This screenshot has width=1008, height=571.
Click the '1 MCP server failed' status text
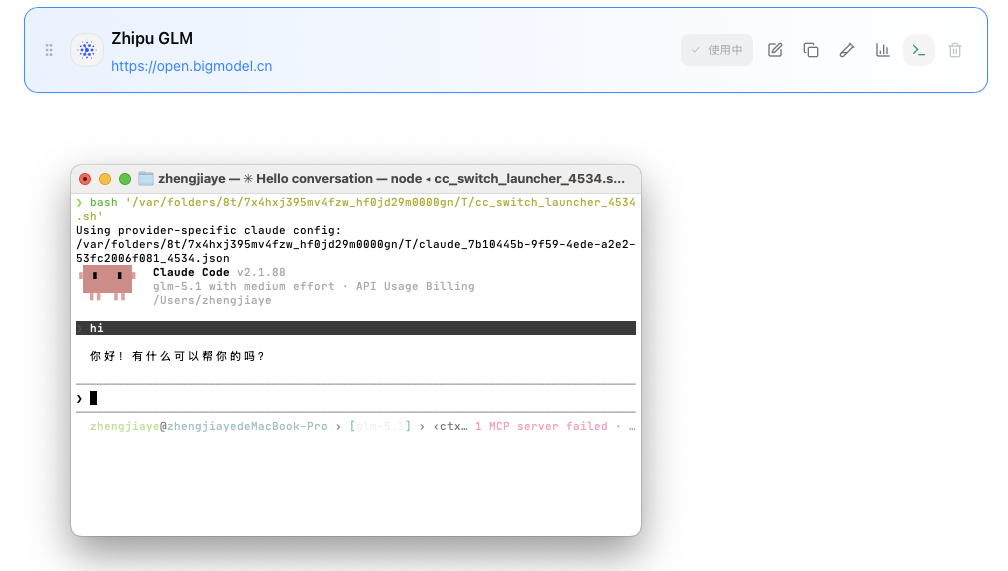pos(541,426)
